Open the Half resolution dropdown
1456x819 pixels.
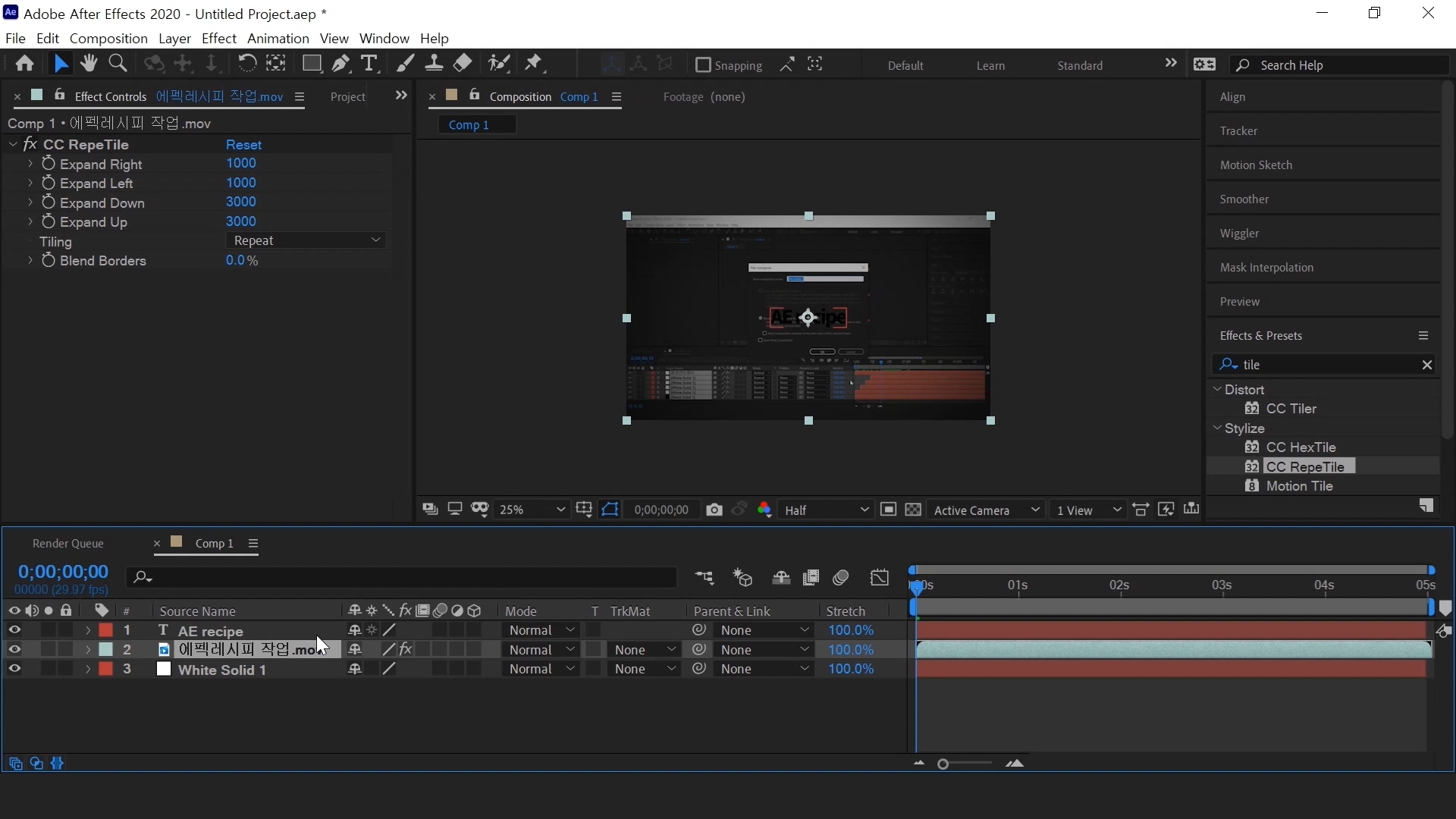(825, 510)
